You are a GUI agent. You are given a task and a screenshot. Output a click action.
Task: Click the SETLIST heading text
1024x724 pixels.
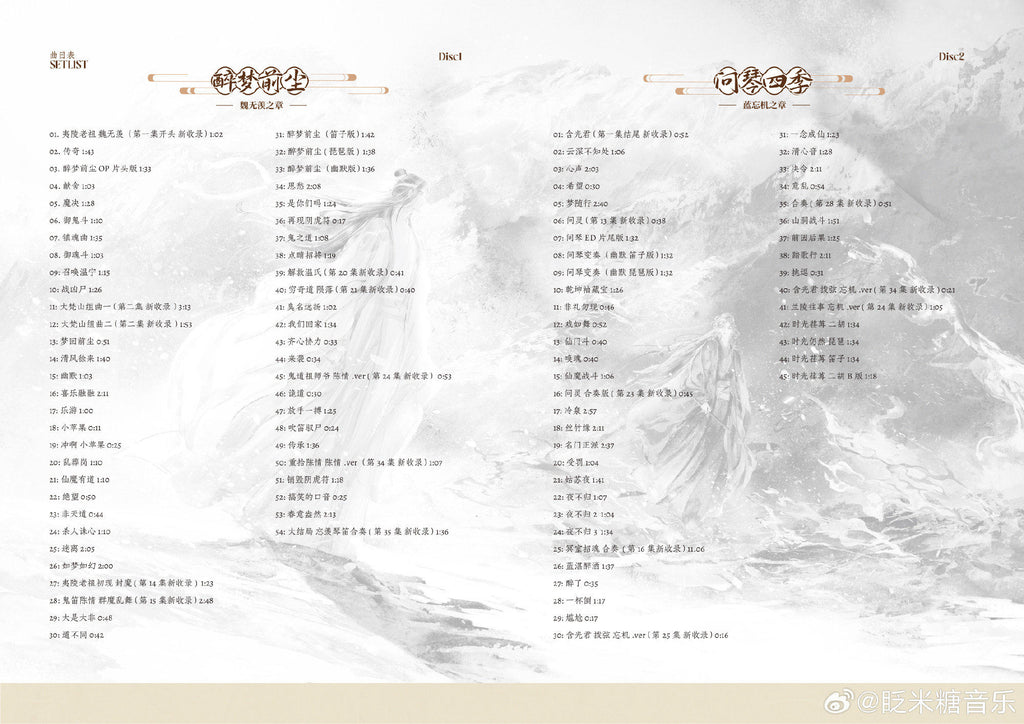pos(69,63)
